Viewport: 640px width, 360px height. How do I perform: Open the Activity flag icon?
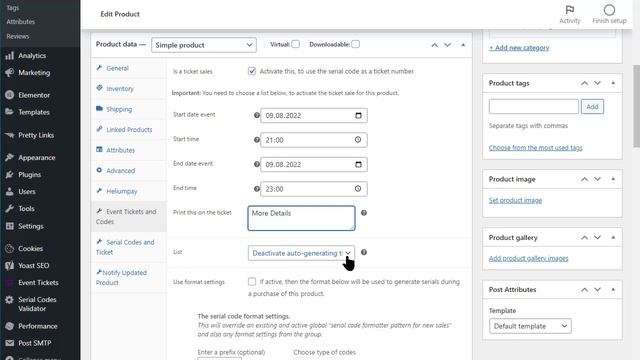(569, 10)
